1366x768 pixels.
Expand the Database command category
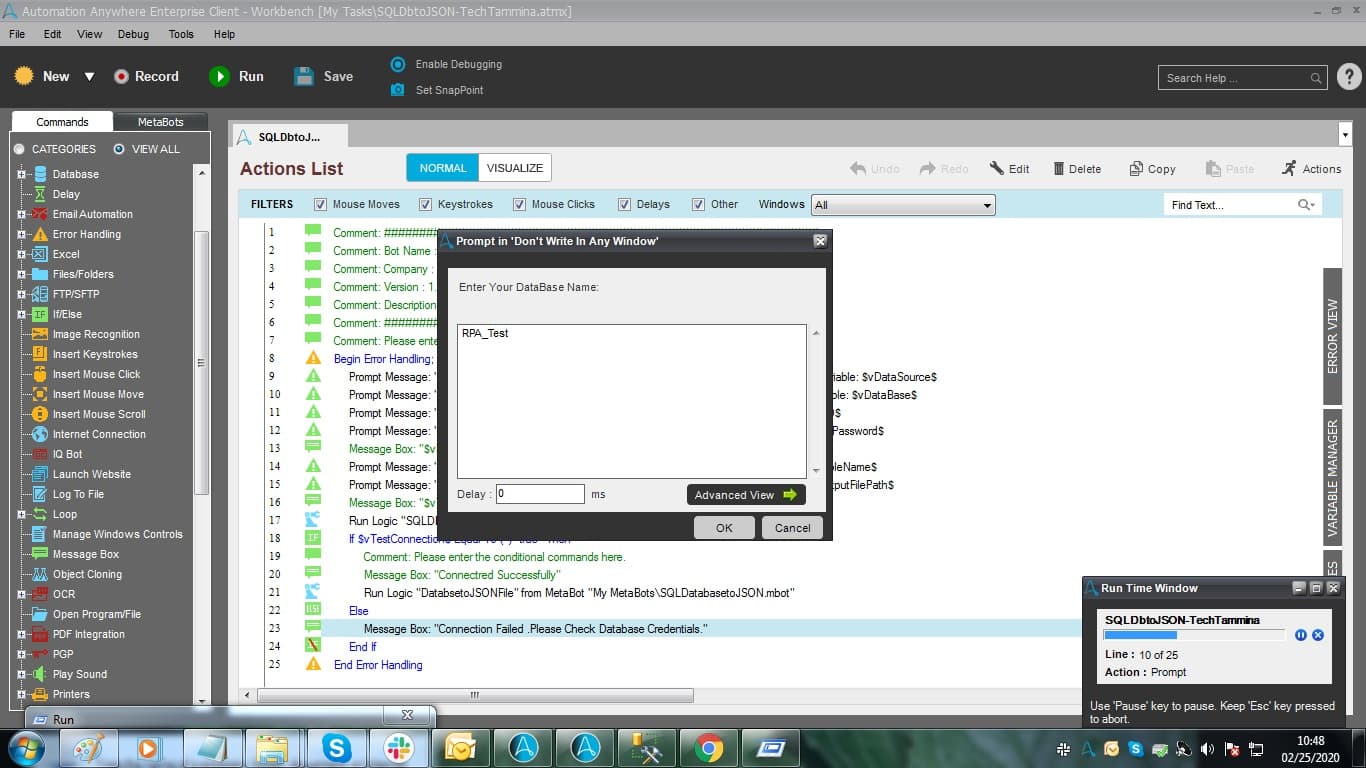click(21, 174)
